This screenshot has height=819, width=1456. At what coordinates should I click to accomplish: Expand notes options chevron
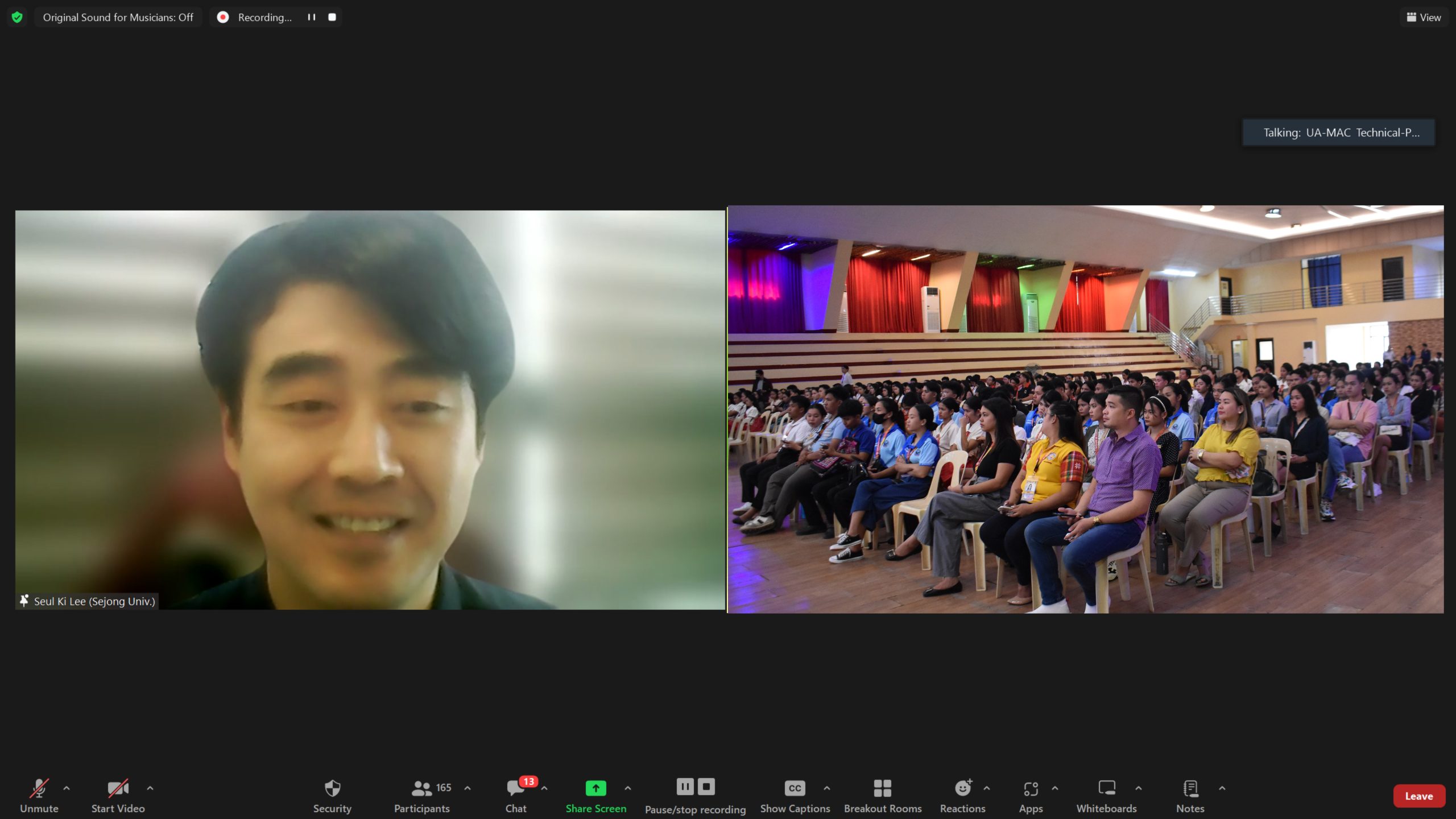pyautogui.click(x=1222, y=788)
